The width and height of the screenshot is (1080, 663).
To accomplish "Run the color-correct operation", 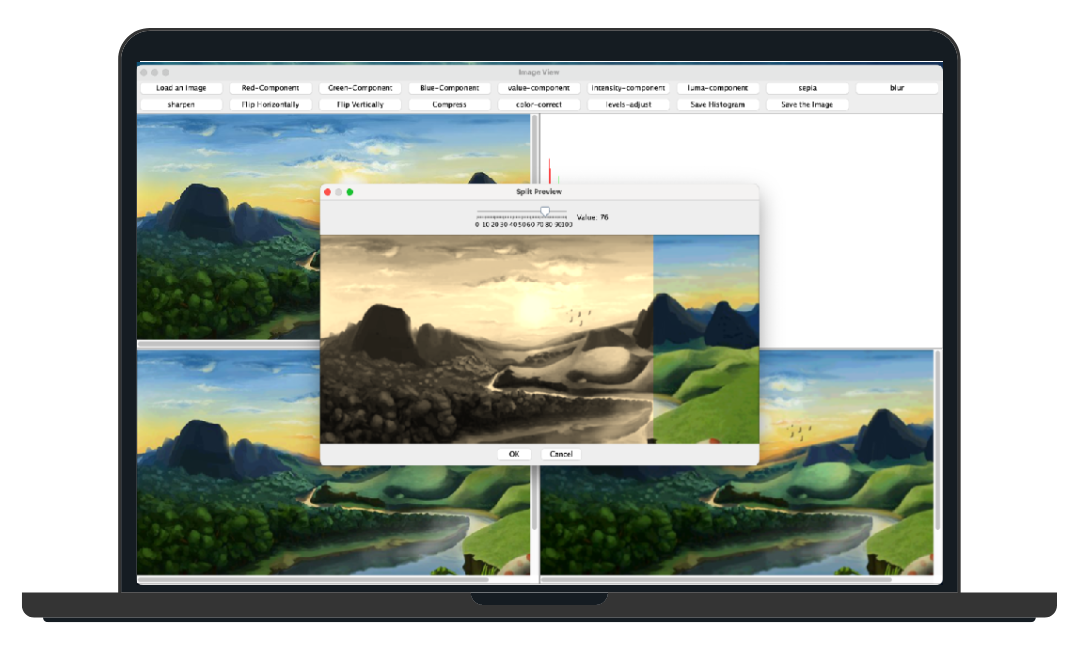I will [x=539, y=104].
